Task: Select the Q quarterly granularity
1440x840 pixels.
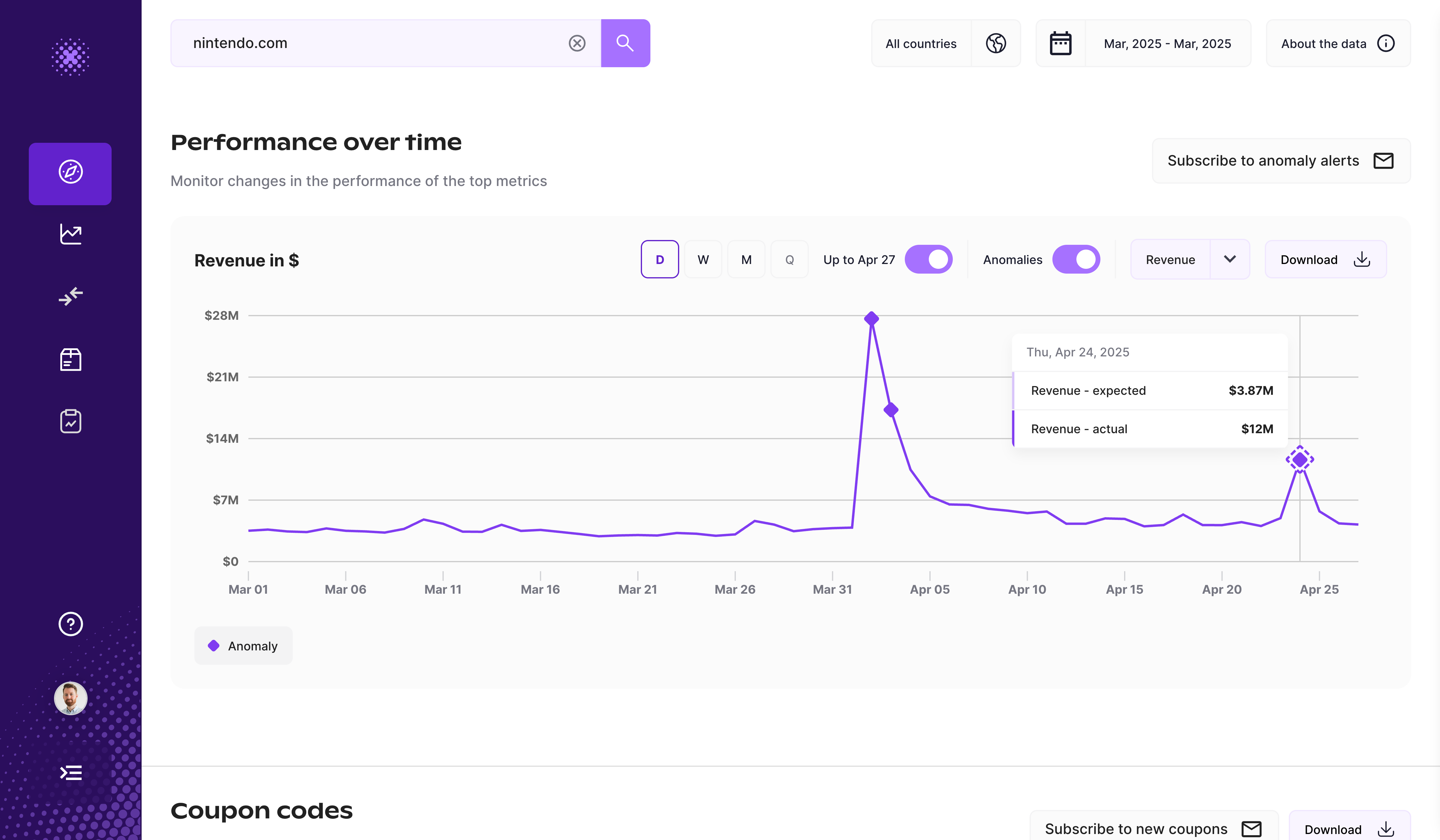Action: 790,259
